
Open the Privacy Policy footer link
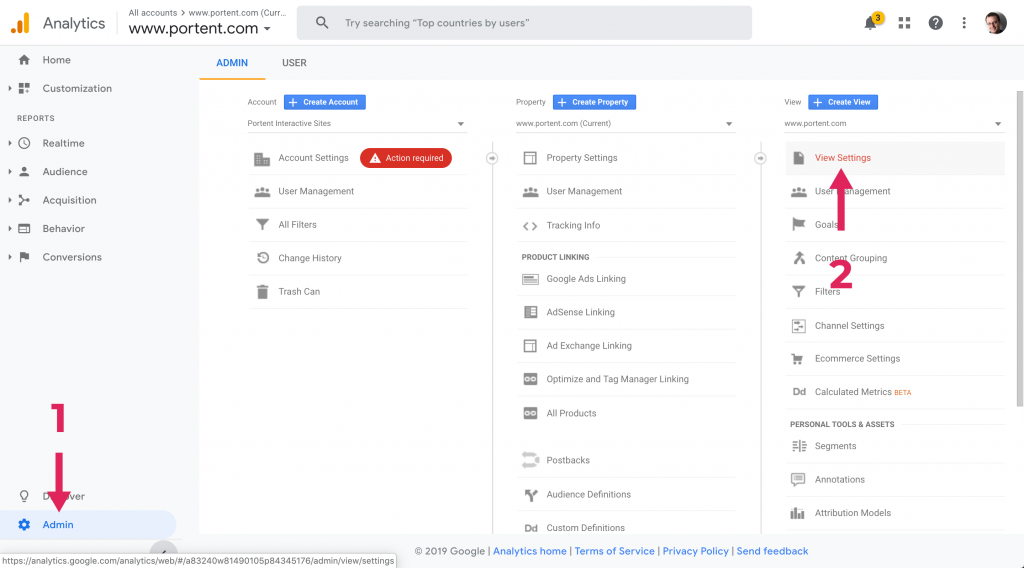coord(695,551)
